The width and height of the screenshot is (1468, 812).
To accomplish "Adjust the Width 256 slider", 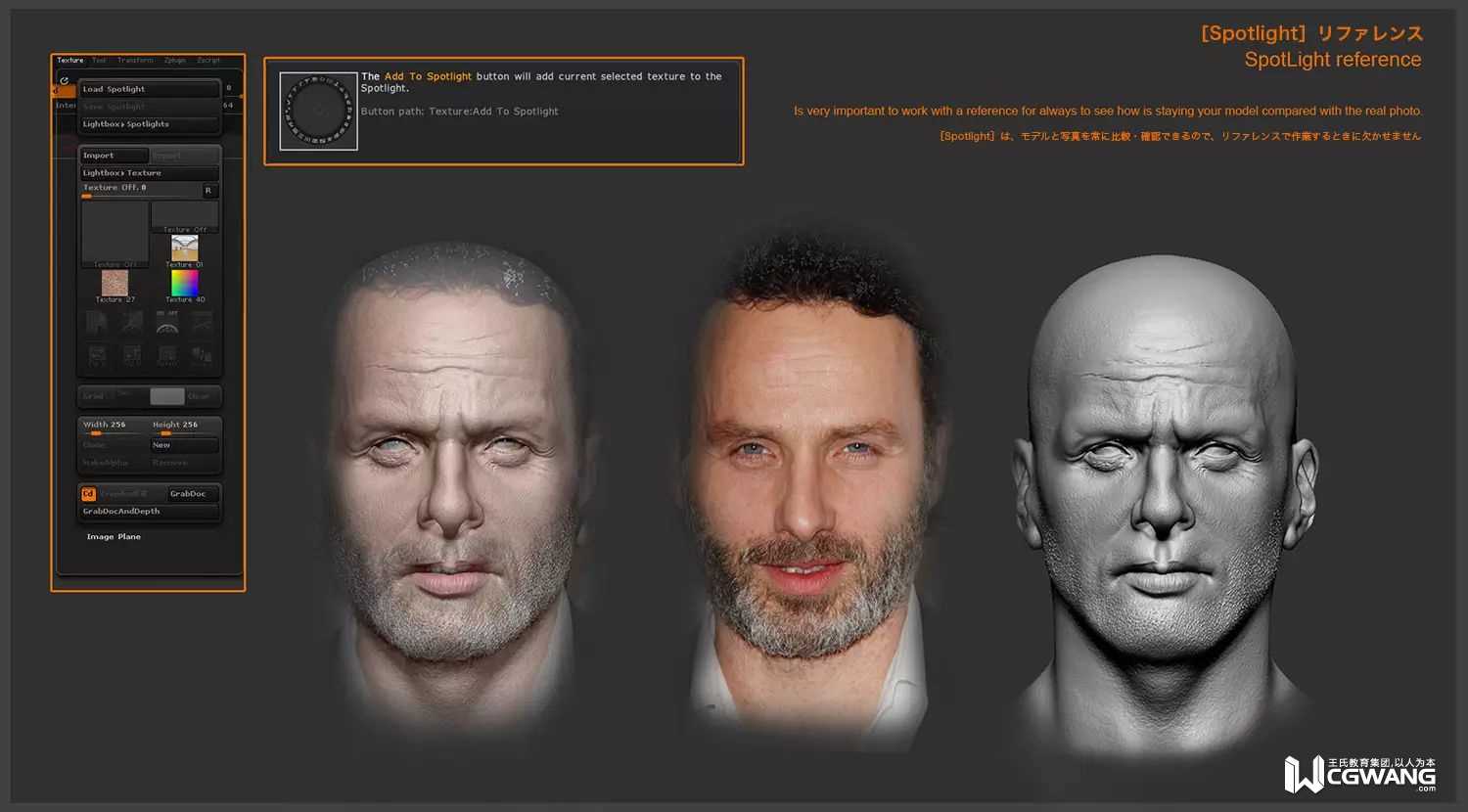I will click(114, 427).
